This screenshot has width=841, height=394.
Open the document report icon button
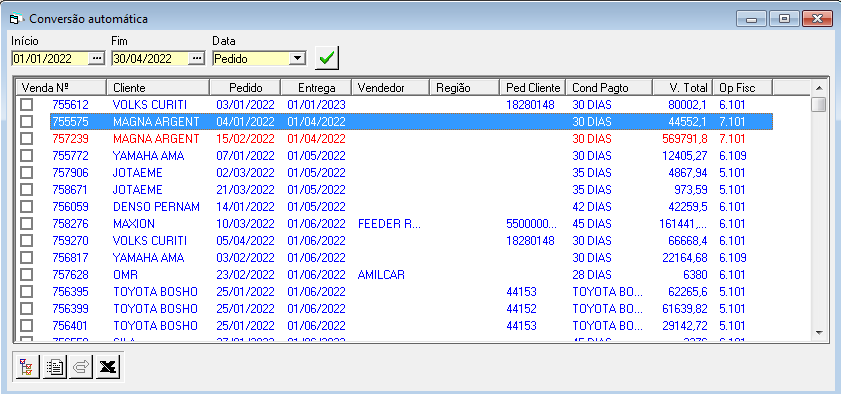54,367
